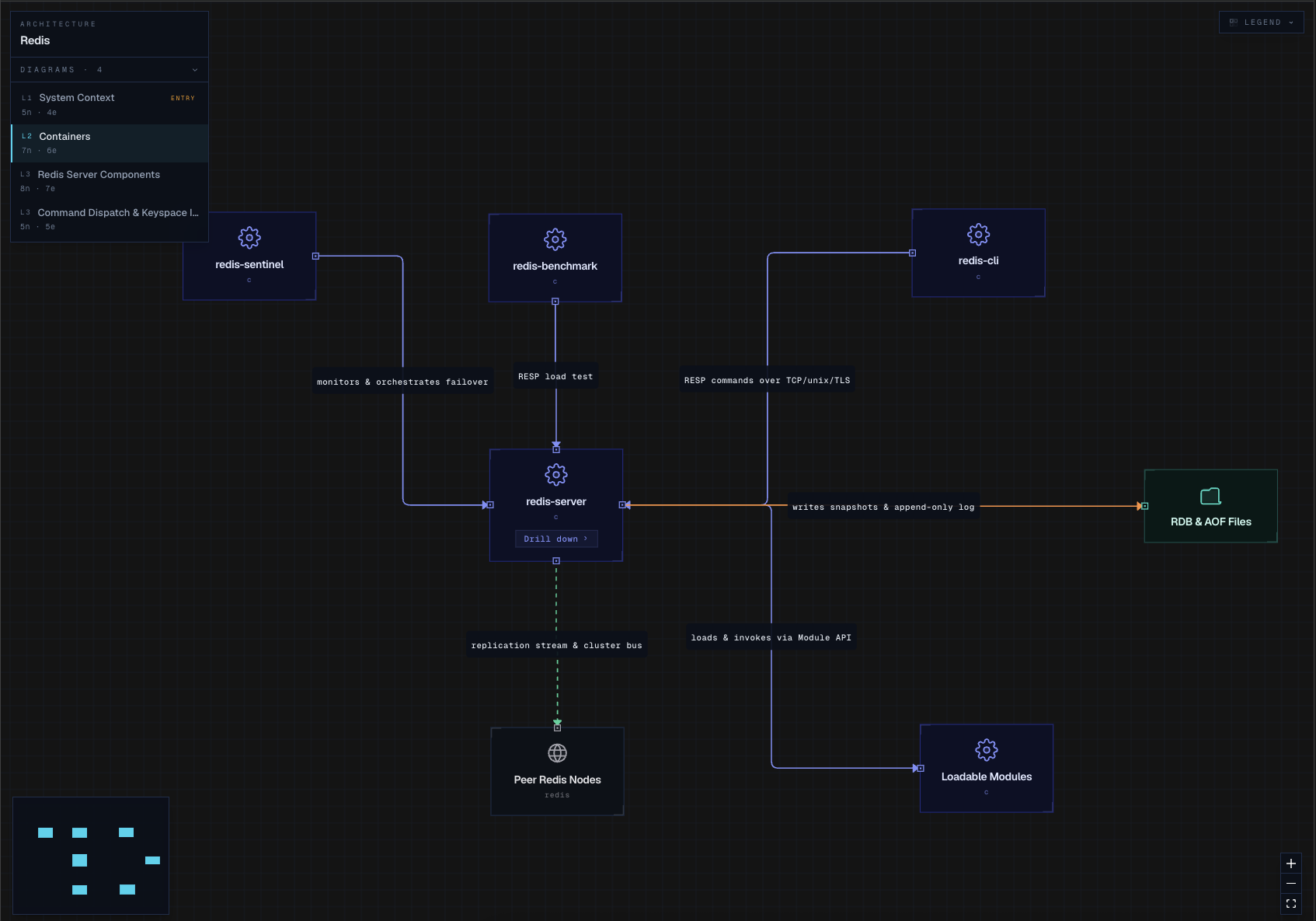Viewport: 1316px width, 921px height.
Task: Click the ENTRY badge on System Context
Action: [x=183, y=98]
